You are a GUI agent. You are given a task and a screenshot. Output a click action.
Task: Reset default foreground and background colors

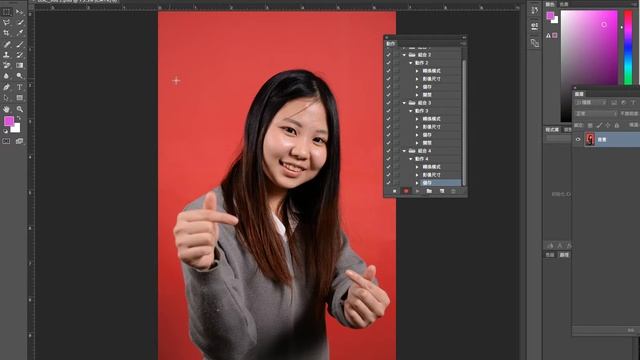click(5, 131)
